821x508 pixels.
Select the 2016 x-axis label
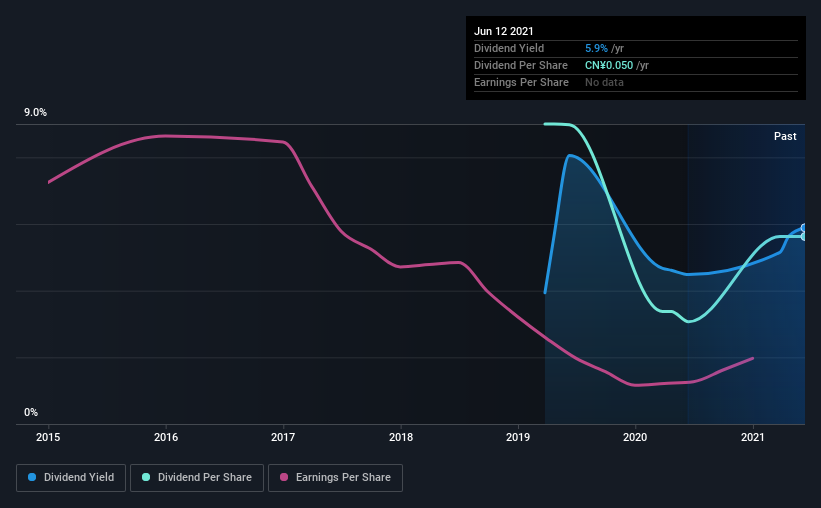(166, 437)
